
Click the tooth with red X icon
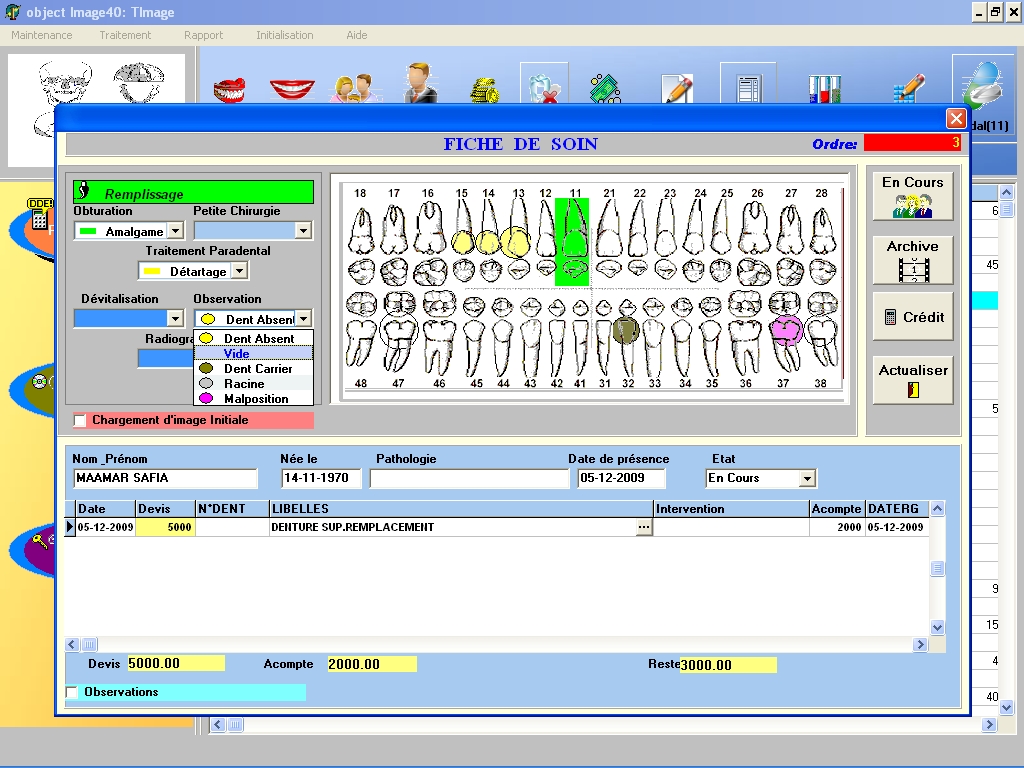[544, 86]
